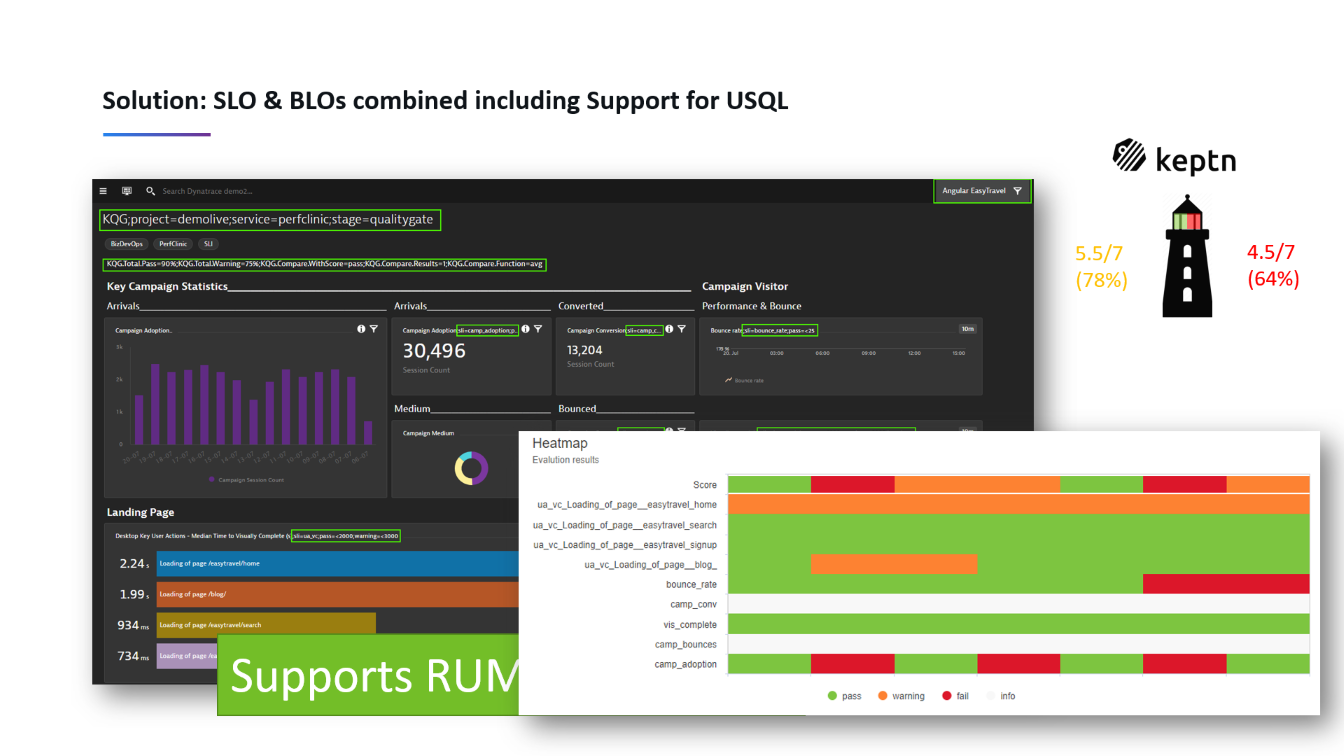
Task: Click the Bounce rate trend-line icon
Action: pos(729,380)
